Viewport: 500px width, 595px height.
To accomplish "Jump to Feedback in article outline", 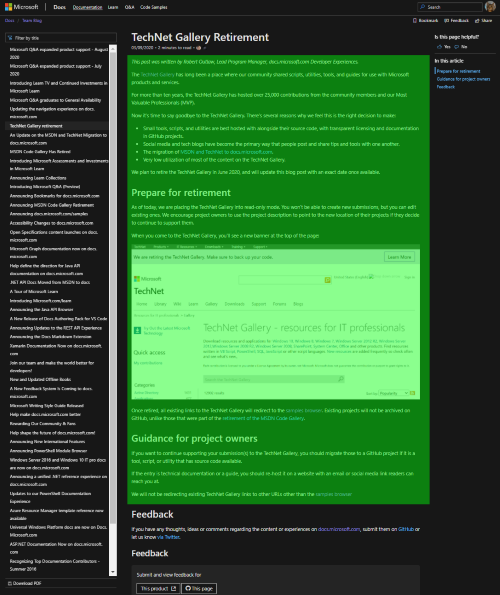I will [445, 87].
